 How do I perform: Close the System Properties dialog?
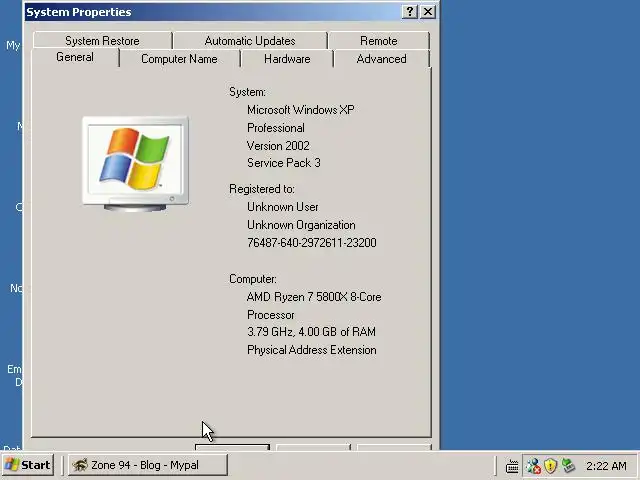point(427,12)
